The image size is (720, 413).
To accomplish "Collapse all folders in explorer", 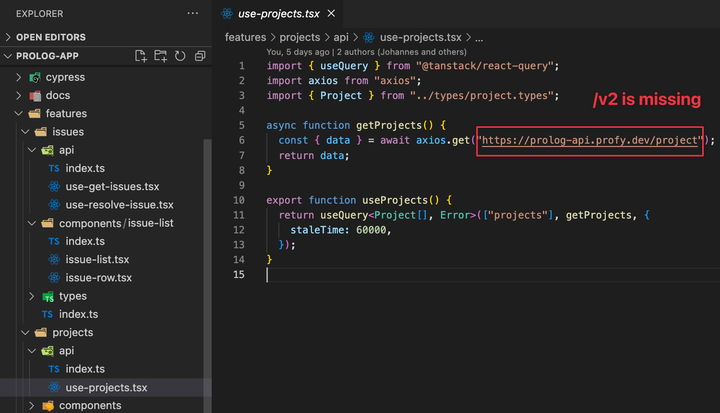I will pyautogui.click(x=200, y=56).
